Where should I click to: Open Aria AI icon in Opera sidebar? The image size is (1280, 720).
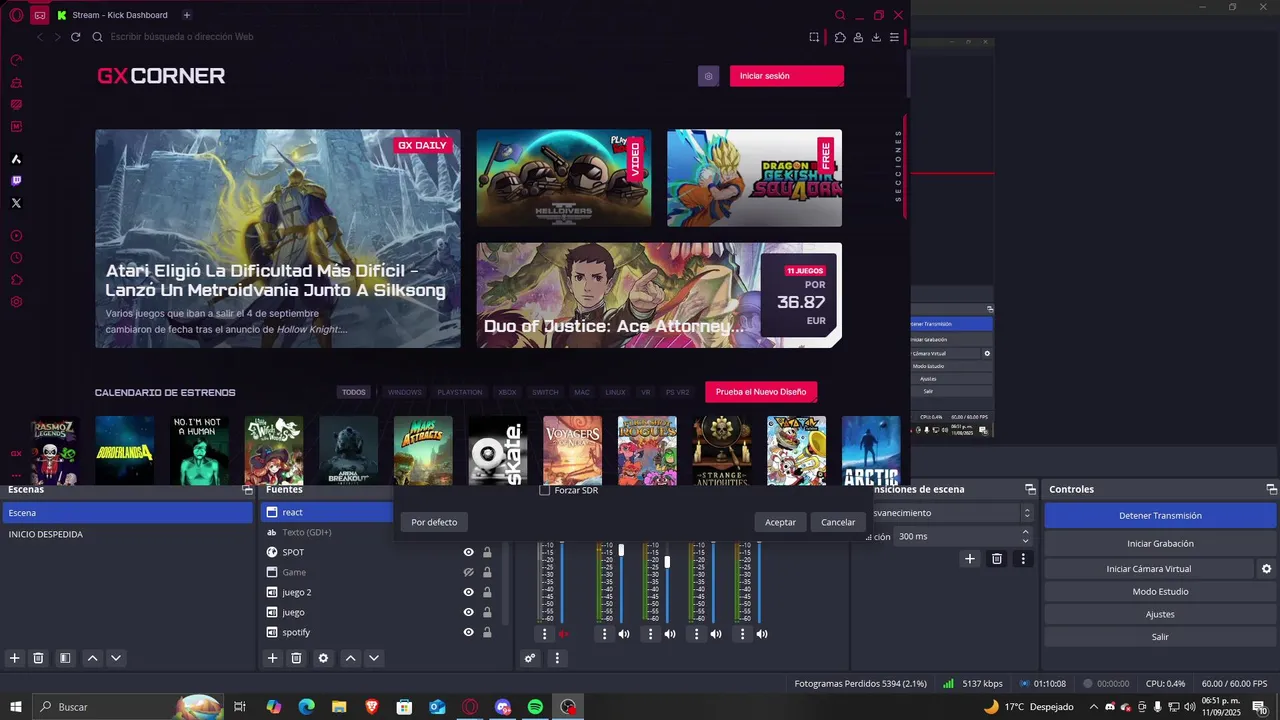click(16, 159)
